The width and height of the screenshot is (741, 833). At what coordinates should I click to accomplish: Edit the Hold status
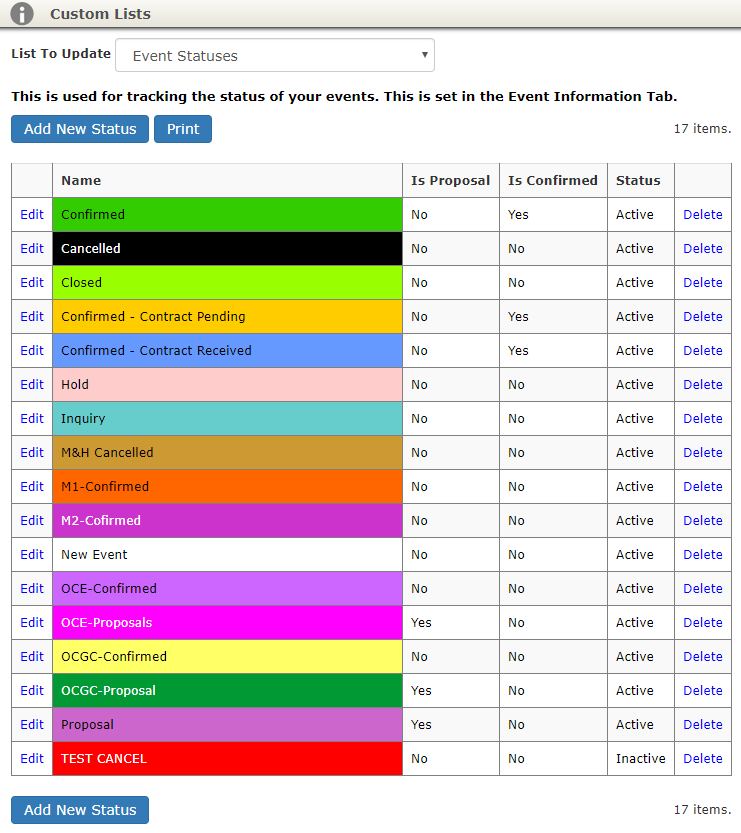(x=32, y=385)
